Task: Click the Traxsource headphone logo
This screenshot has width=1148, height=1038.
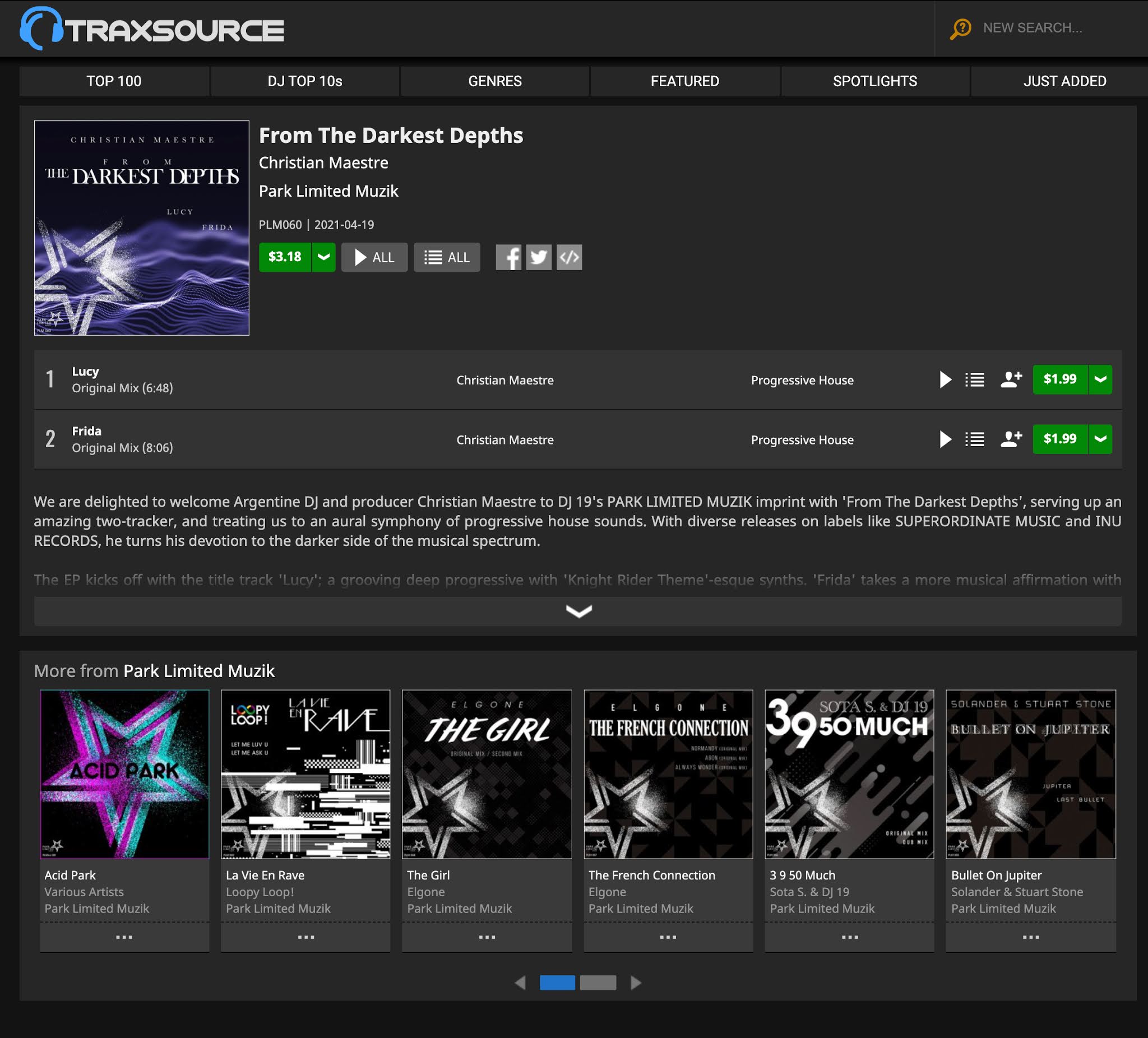Action: 151,29
